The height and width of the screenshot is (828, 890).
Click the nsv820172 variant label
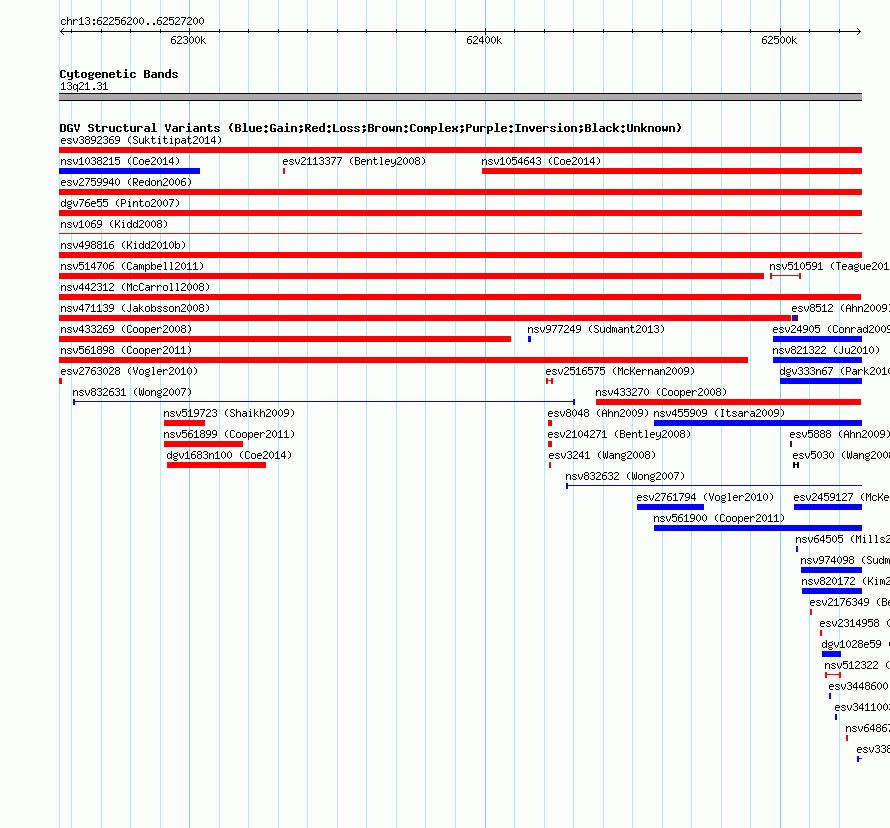click(846, 581)
